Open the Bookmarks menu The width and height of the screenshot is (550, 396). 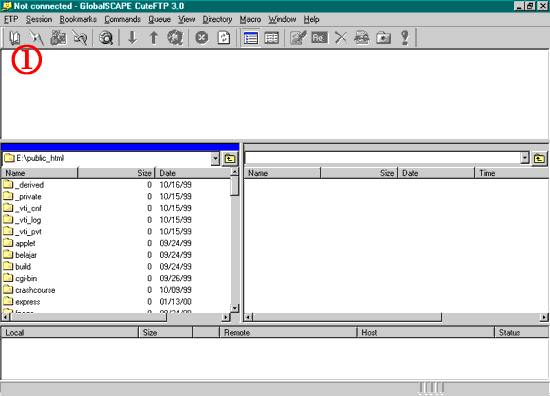[78, 19]
